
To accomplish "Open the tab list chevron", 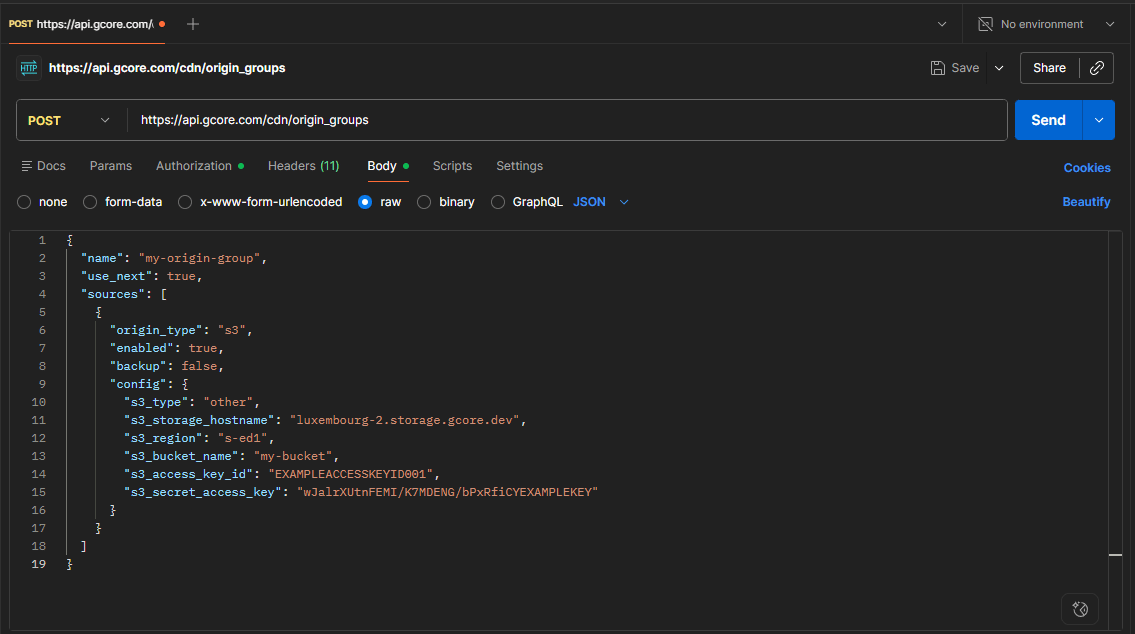I will (942, 24).
